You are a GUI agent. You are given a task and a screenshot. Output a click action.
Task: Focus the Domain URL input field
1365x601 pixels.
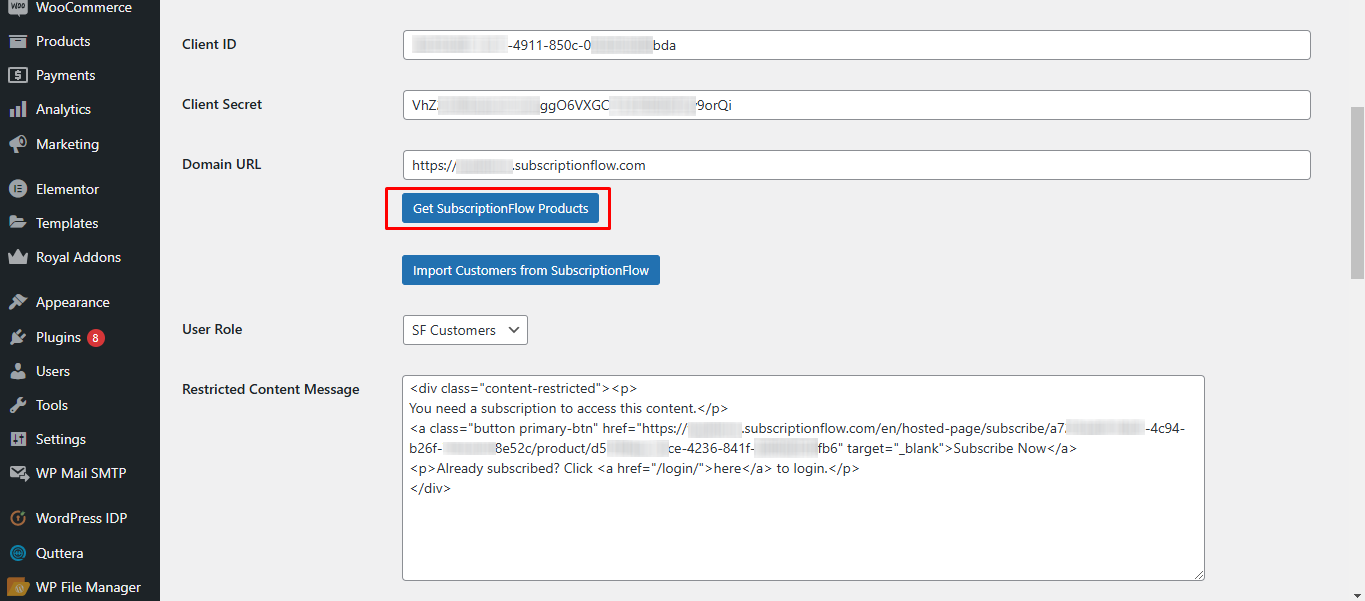click(857, 165)
